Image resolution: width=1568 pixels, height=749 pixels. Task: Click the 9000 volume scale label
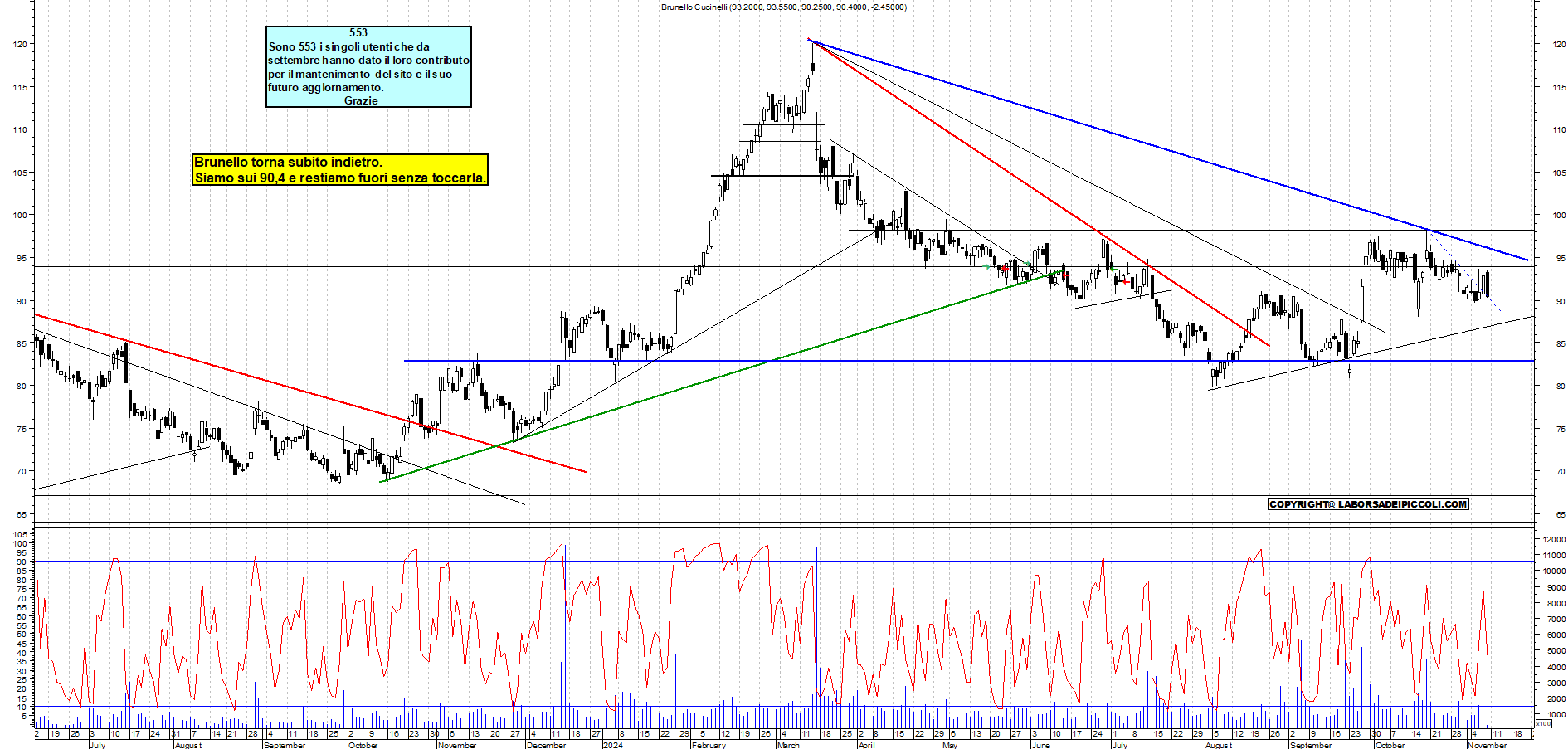click(x=1556, y=588)
